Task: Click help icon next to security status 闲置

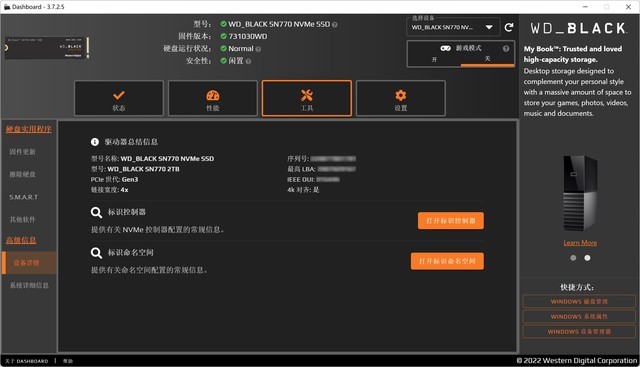Action: pyautogui.click(x=248, y=61)
